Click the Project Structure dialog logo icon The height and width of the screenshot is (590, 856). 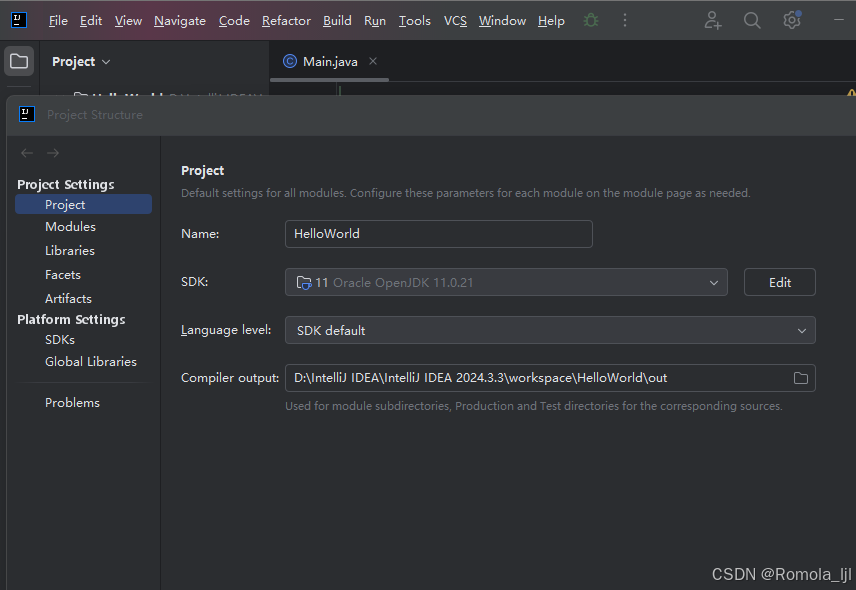pos(27,114)
